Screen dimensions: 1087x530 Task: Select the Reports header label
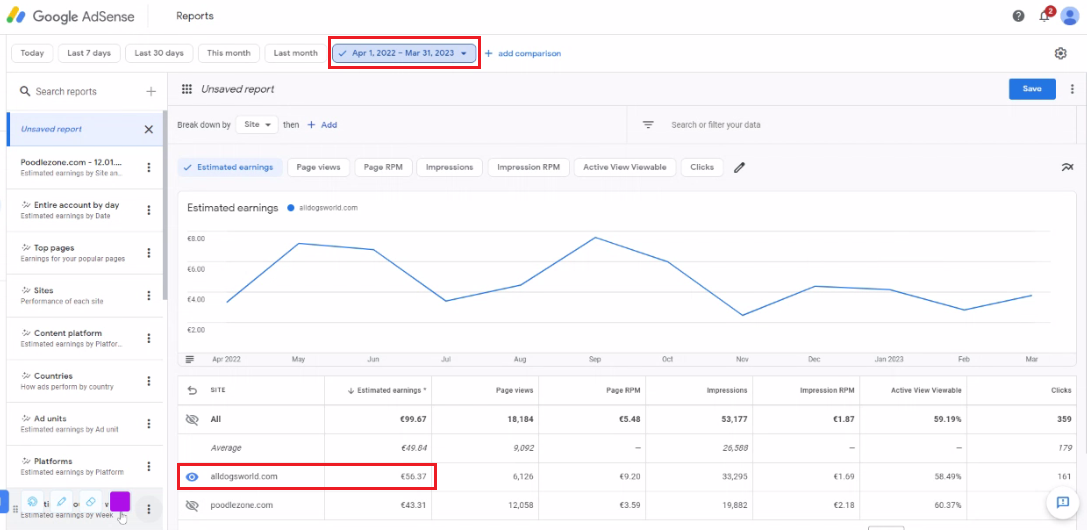pos(195,16)
